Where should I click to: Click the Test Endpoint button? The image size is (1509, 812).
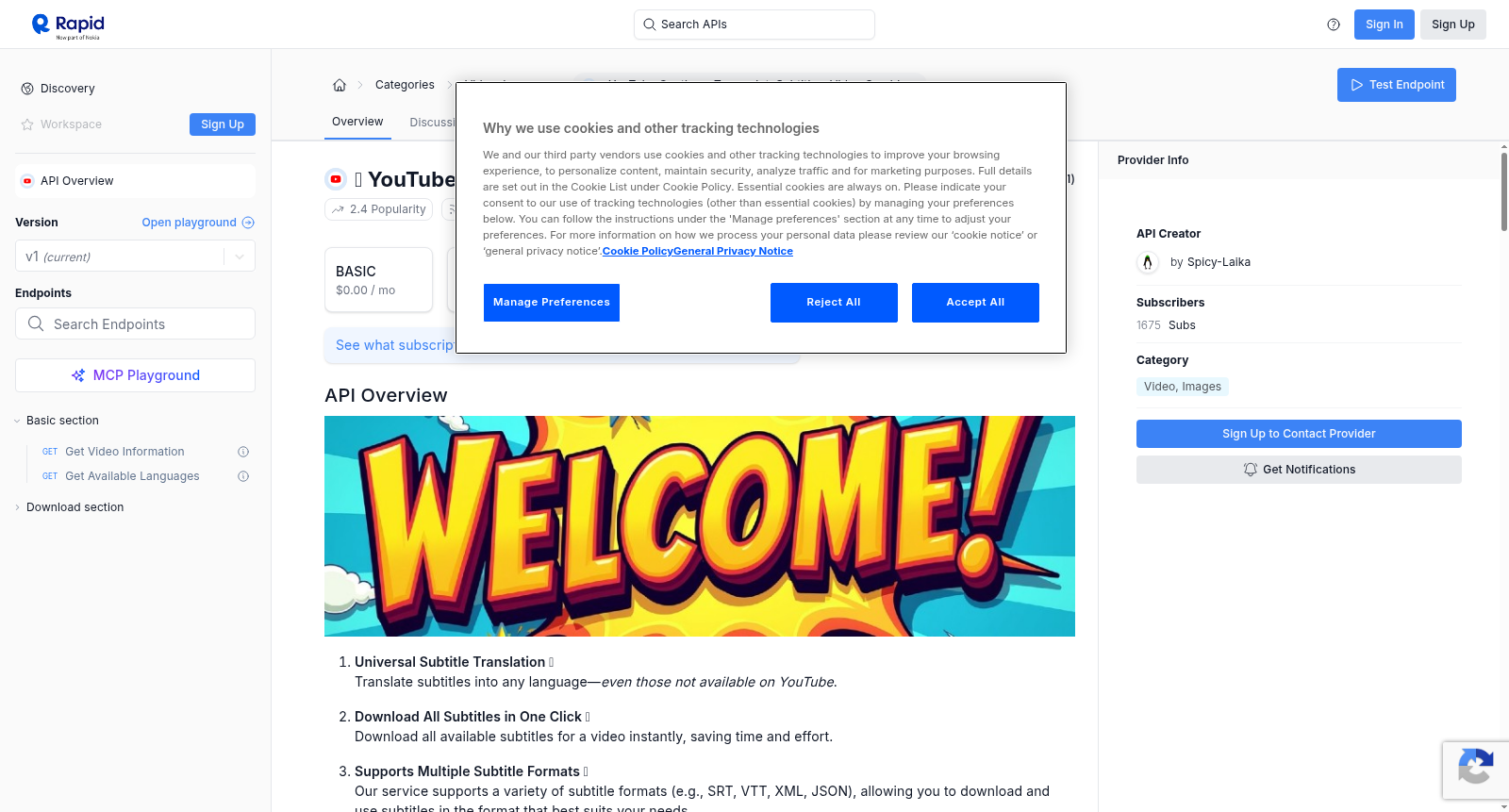(x=1397, y=85)
